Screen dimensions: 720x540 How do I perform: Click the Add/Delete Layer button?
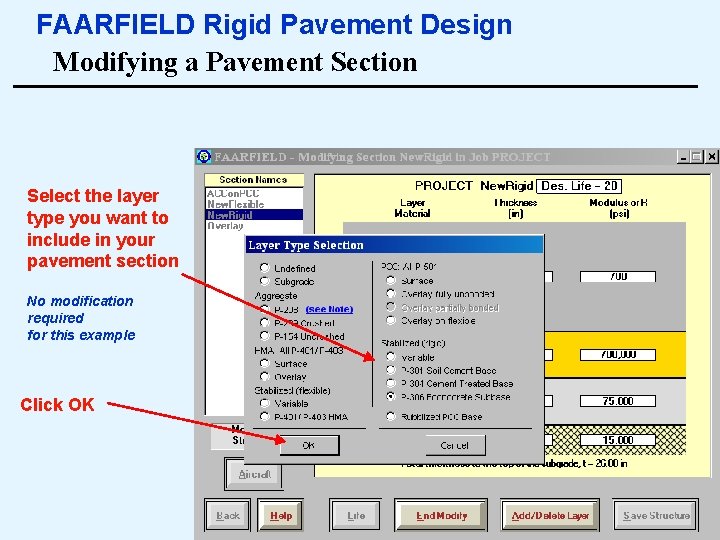point(550,516)
